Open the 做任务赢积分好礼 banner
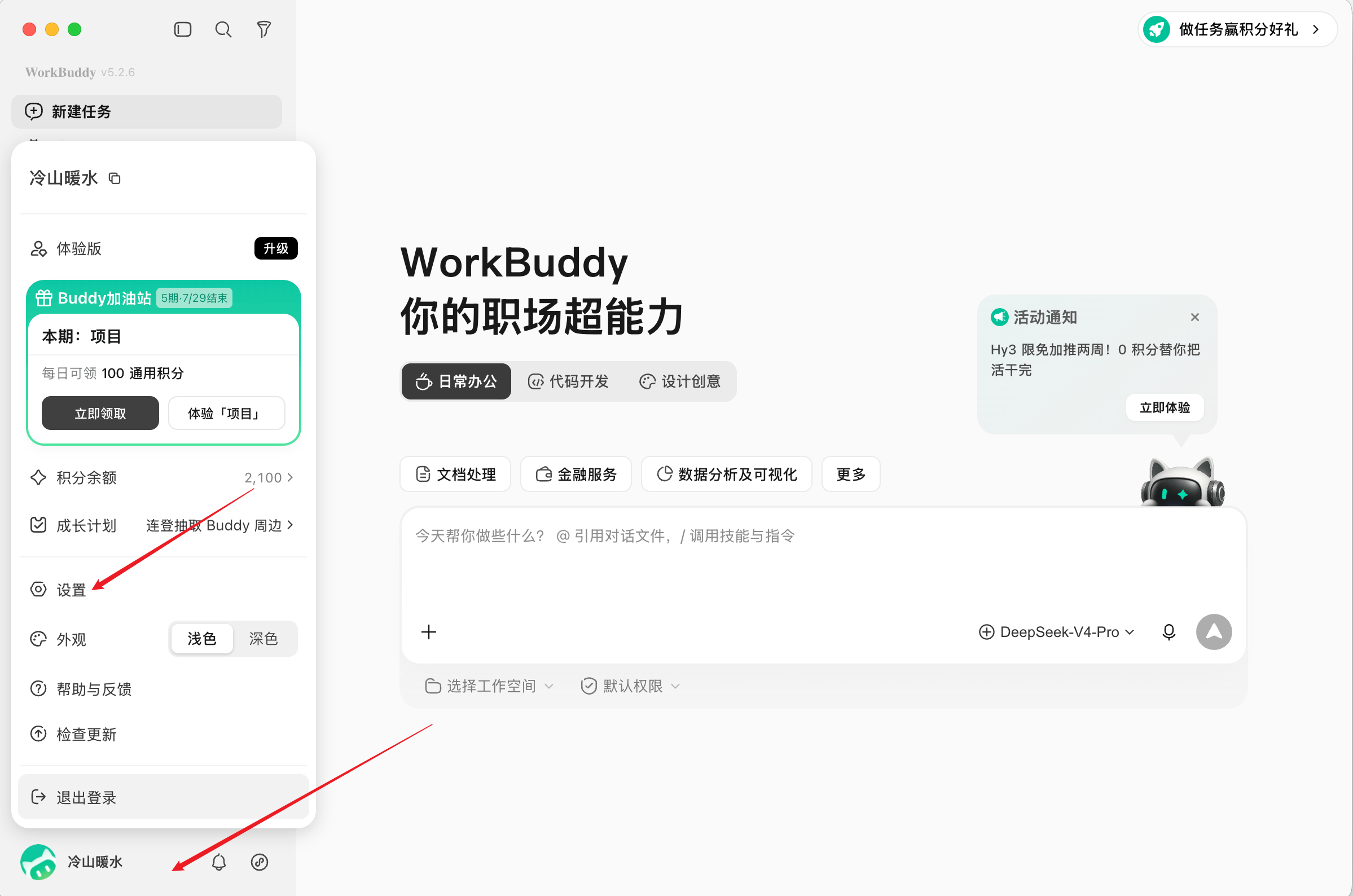The image size is (1353, 896). click(x=1237, y=29)
